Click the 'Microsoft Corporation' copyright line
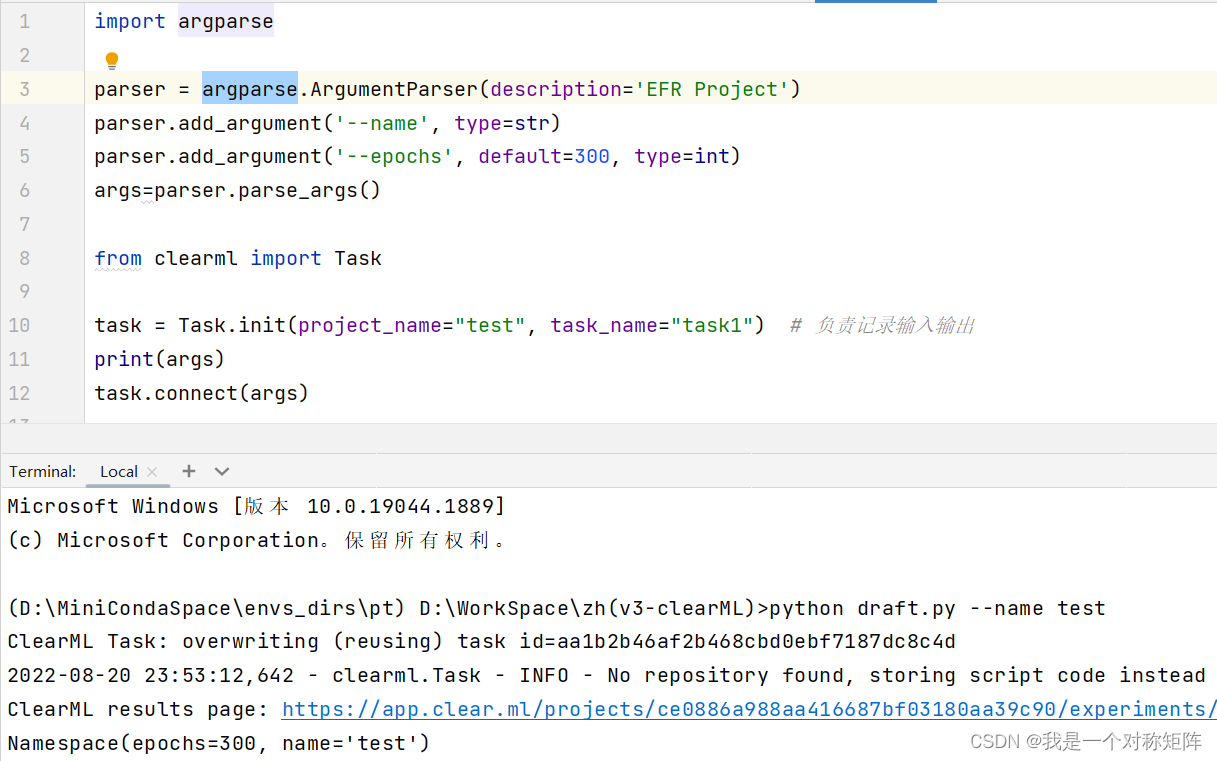Screen dimensions: 1217x761 (x=258, y=540)
